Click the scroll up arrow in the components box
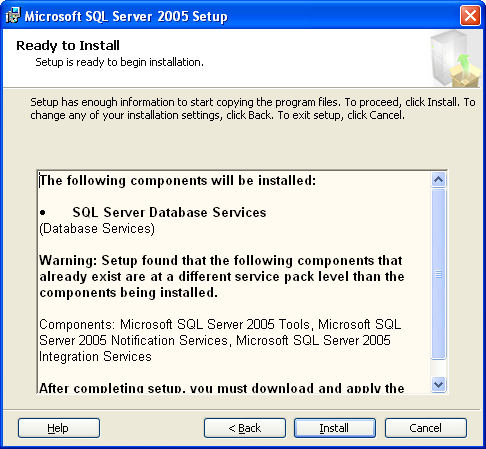This screenshot has height=449, width=486. pyautogui.click(x=438, y=180)
